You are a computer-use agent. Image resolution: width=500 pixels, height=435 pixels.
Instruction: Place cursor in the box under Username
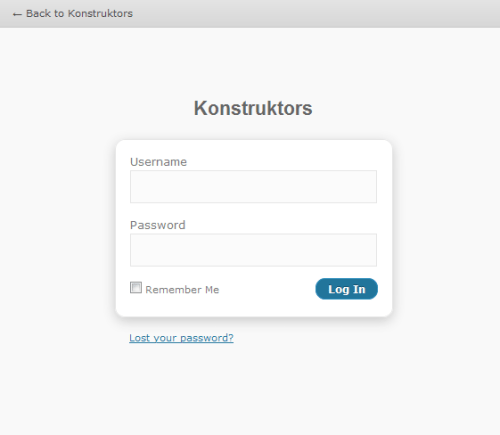click(253, 187)
